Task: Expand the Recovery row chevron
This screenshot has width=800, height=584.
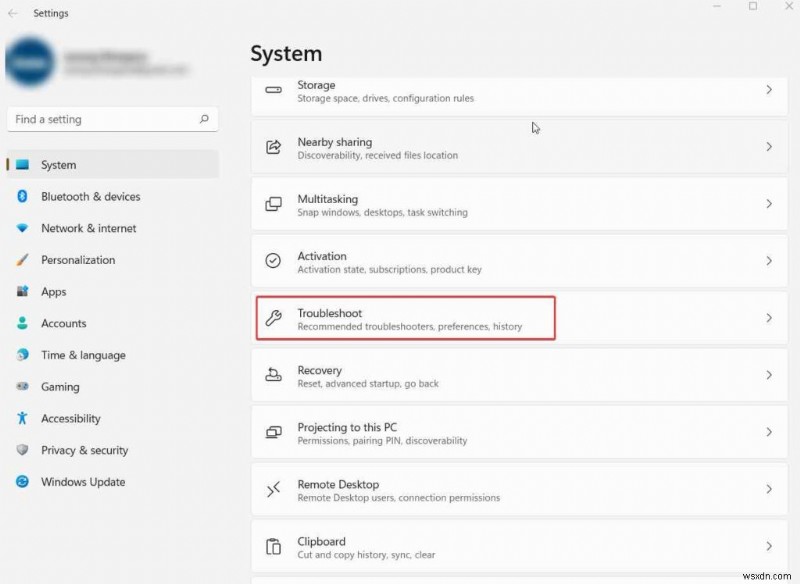Action: point(769,376)
